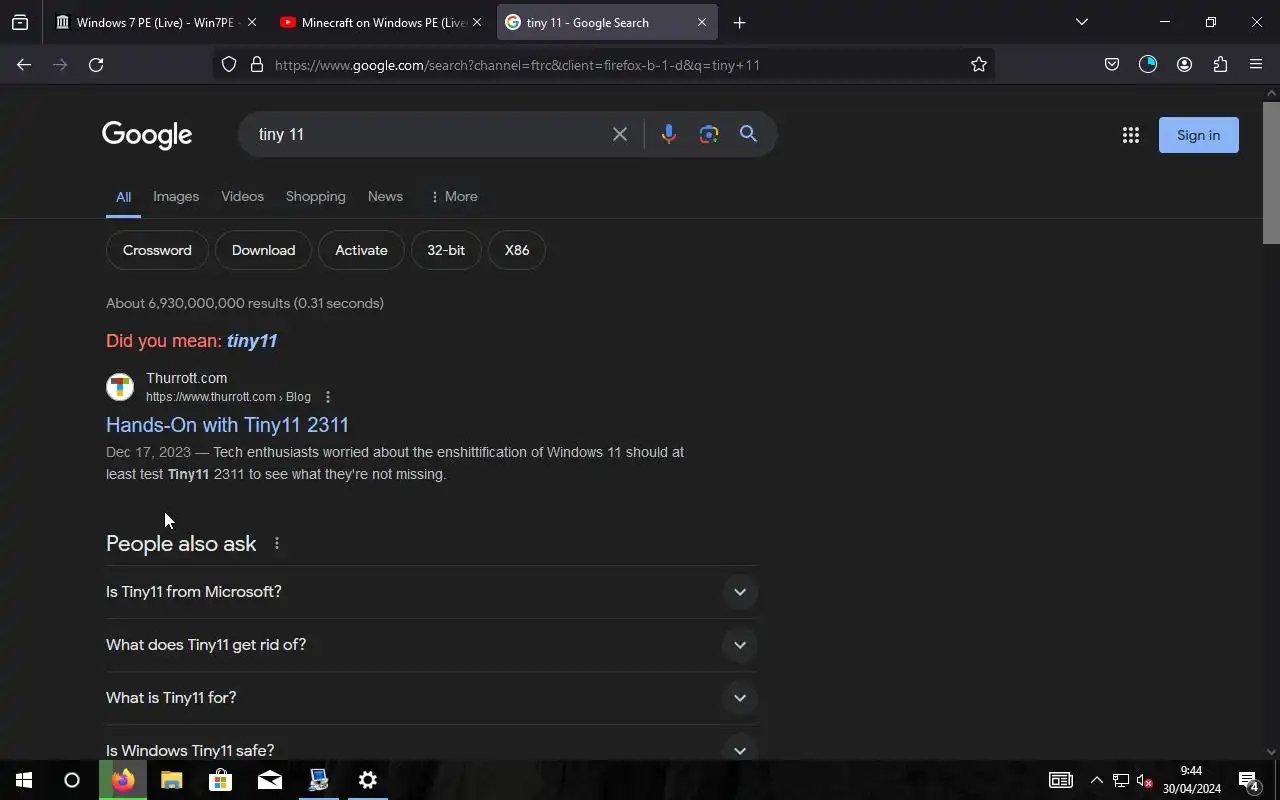Open muted volume tray icon
Screen dimensions: 1280x800
[1145, 780]
